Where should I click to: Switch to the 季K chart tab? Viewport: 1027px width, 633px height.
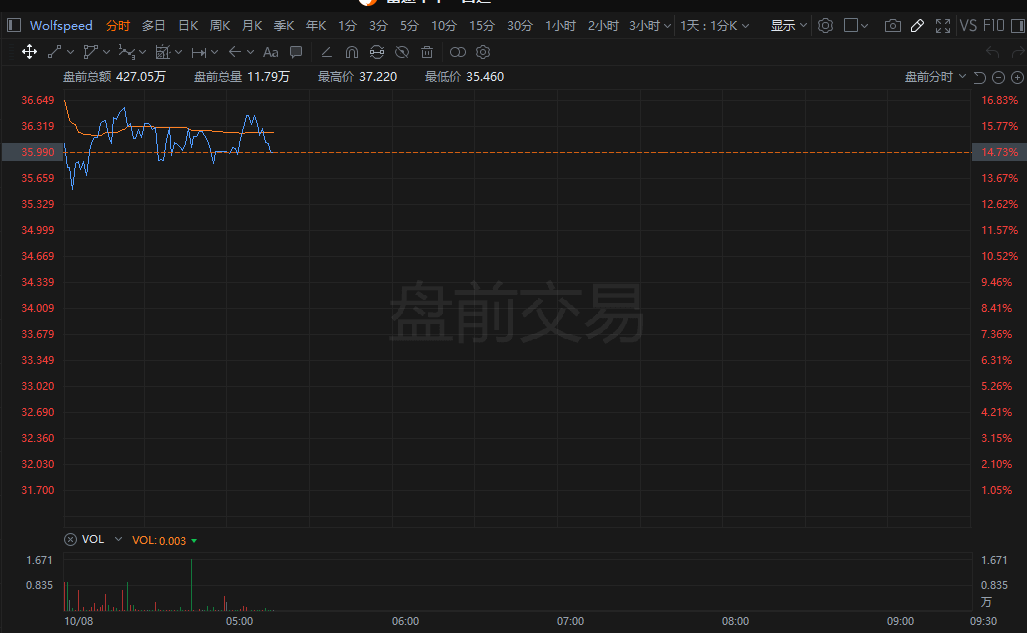pos(284,26)
